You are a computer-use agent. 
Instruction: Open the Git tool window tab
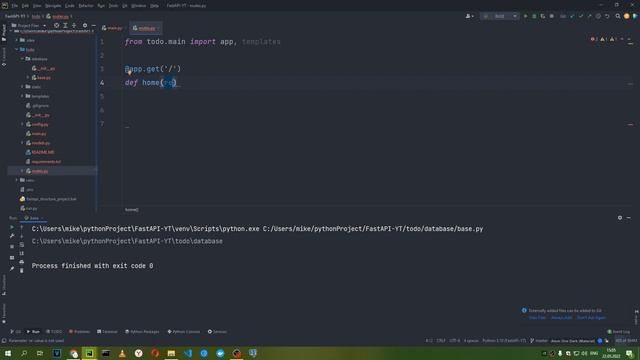(x=16, y=332)
